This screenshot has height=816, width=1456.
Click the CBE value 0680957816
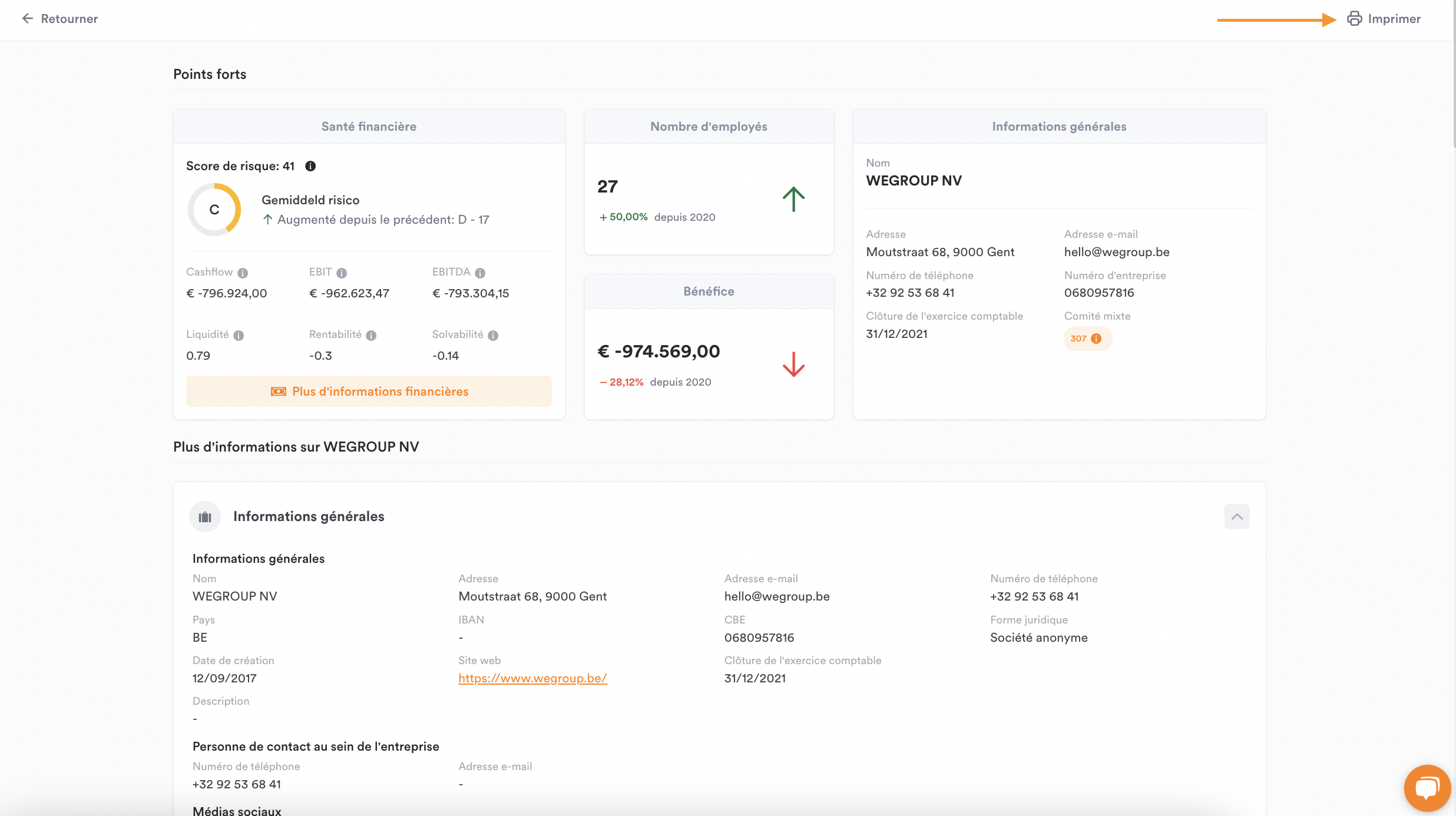[759, 638]
